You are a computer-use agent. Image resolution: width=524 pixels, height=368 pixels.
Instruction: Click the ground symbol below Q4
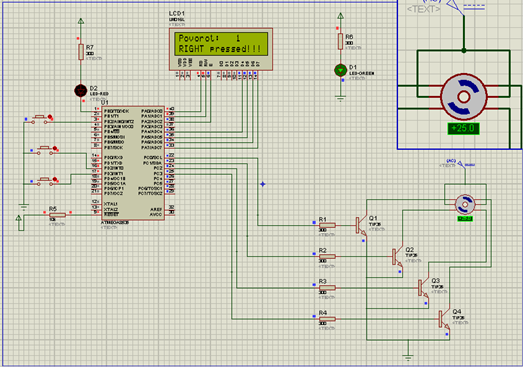pyautogui.click(x=408, y=356)
